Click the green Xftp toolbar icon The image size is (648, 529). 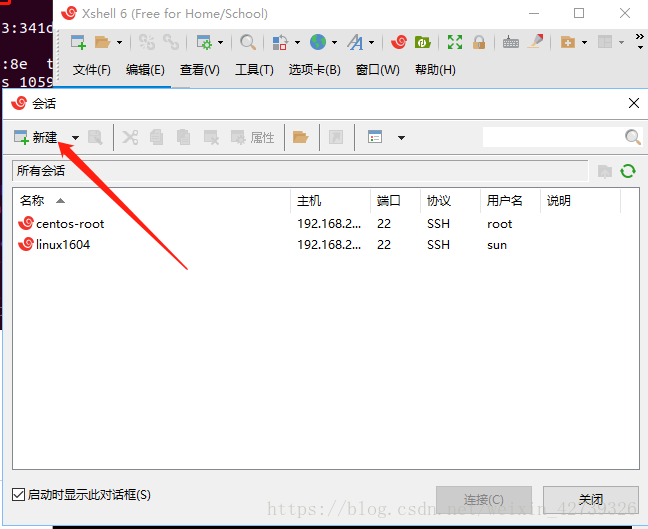422,42
